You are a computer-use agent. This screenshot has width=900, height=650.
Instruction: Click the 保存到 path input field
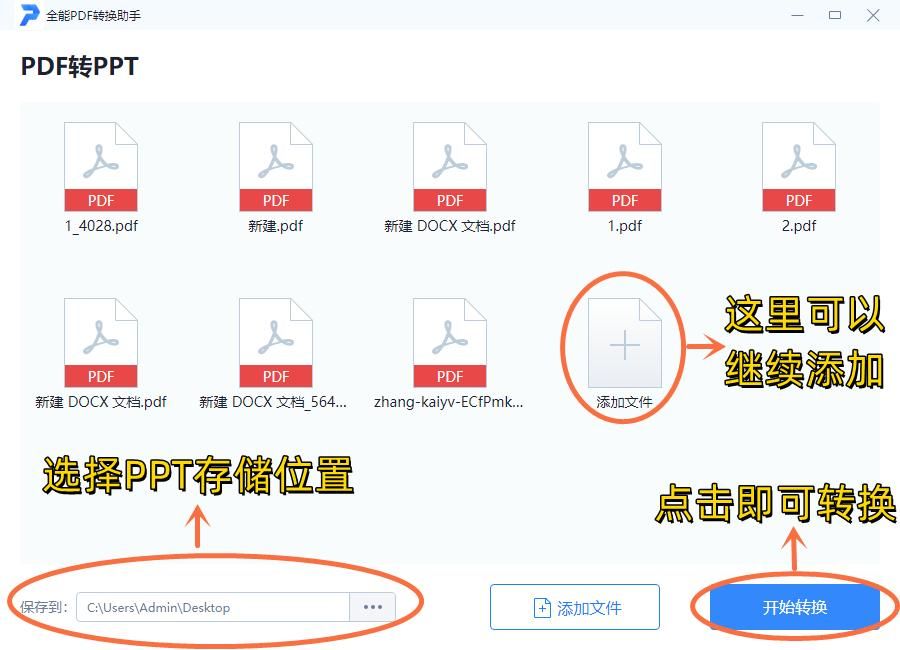click(213, 607)
